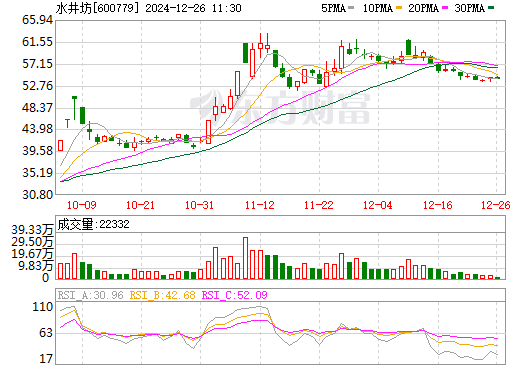Select the 12-04 date marker
Screen dimensions: 520x365
pos(378,205)
